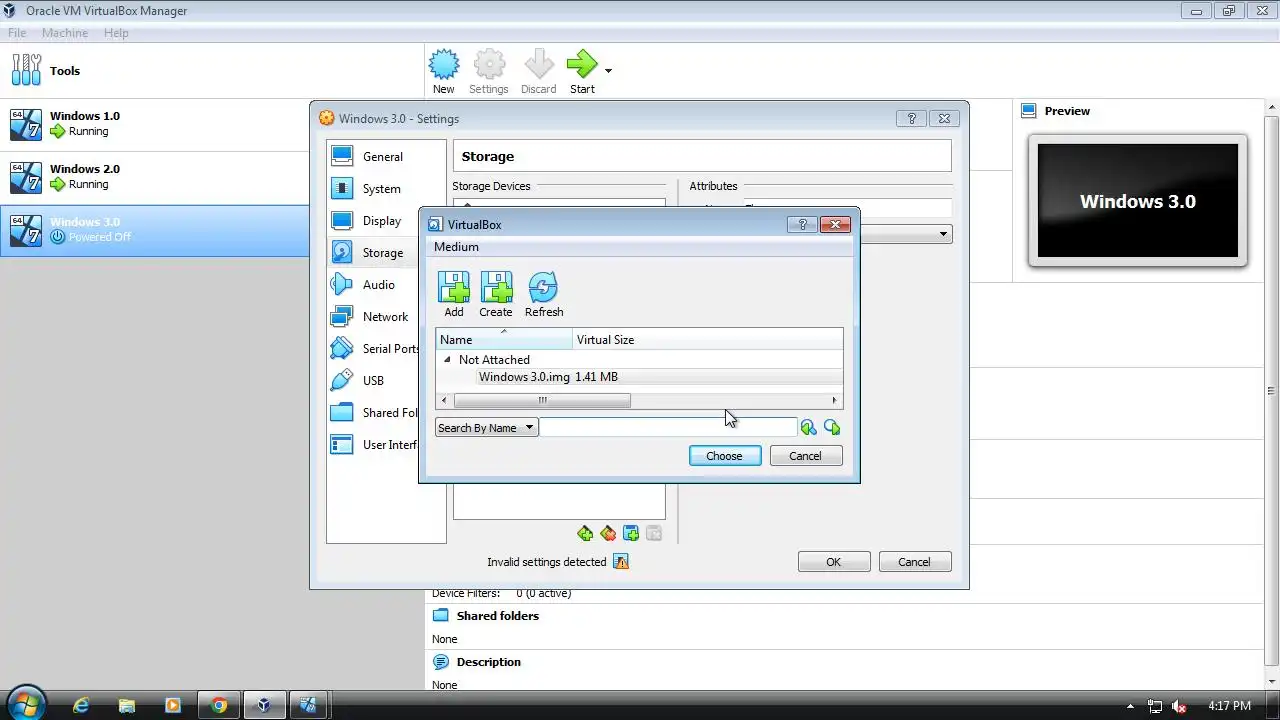Show hidden tray icons arrow
The width and height of the screenshot is (1280, 720).
pyautogui.click(x=1131, y=706)
